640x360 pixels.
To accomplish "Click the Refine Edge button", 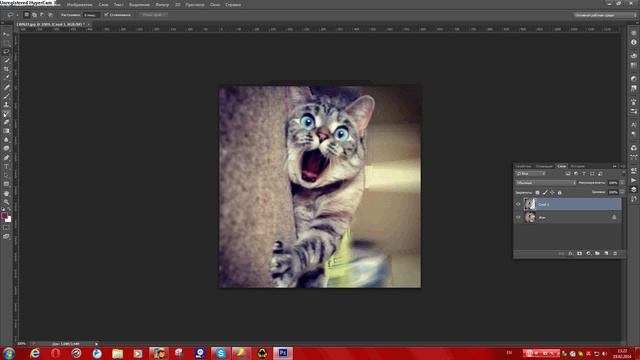I will 153,15.
